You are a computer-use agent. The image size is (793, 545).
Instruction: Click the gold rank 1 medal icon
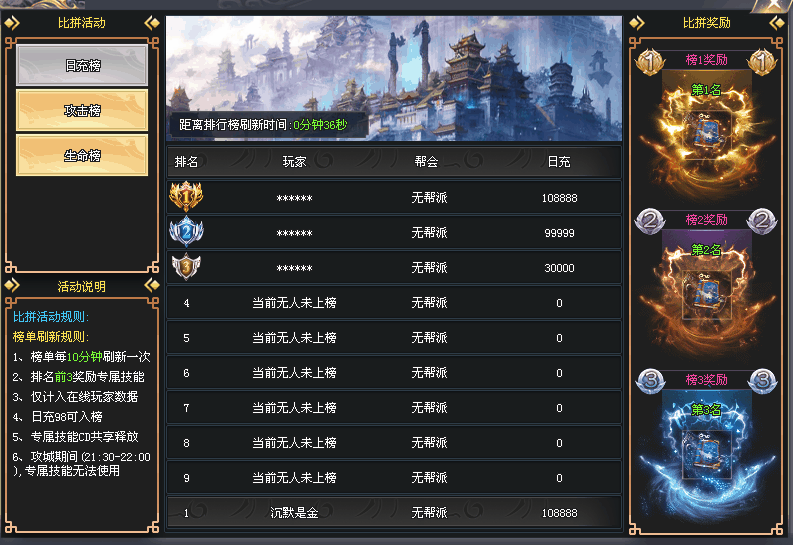pos(186,197)
